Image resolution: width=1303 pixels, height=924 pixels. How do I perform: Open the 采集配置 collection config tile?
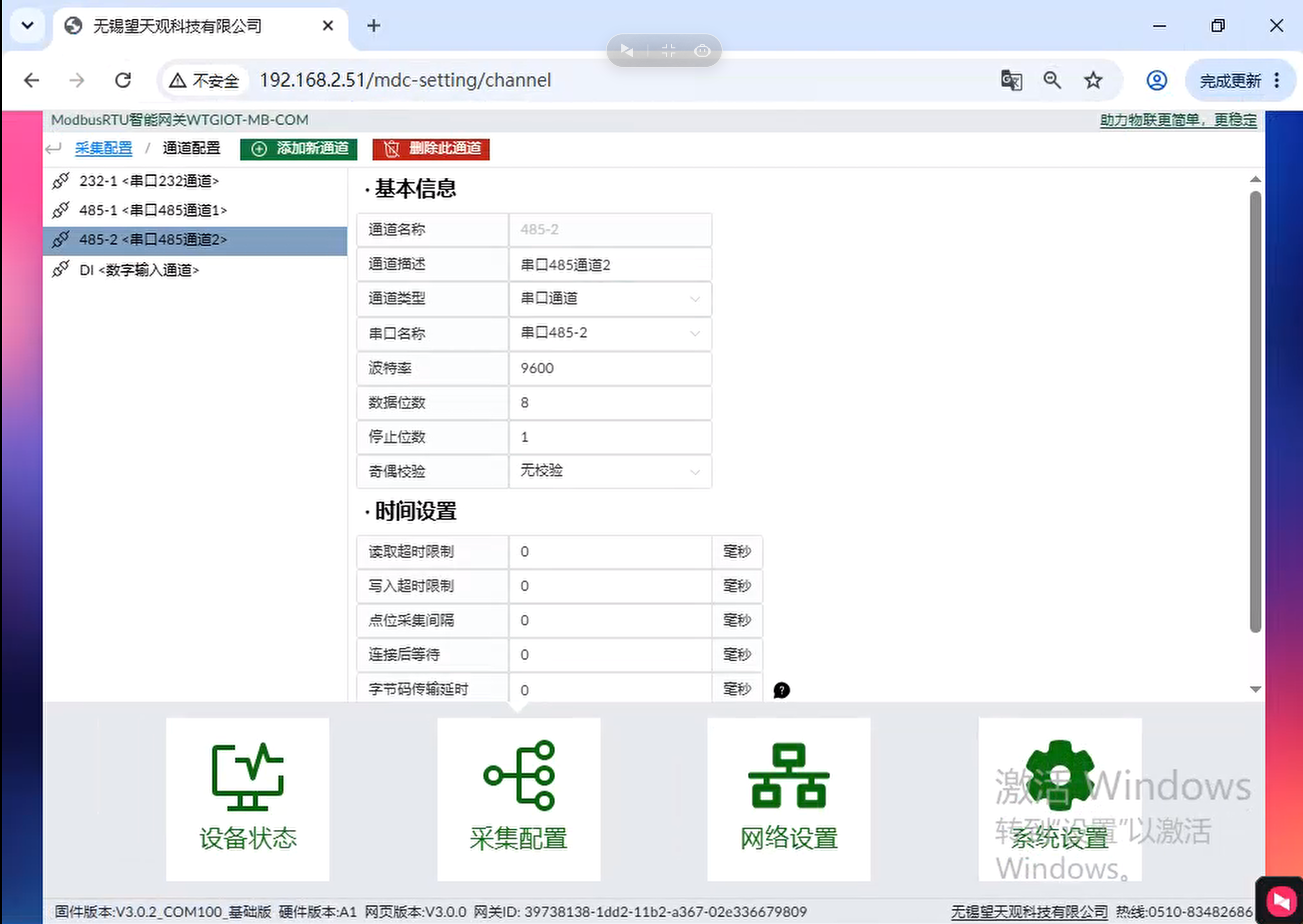pos(519,799)
